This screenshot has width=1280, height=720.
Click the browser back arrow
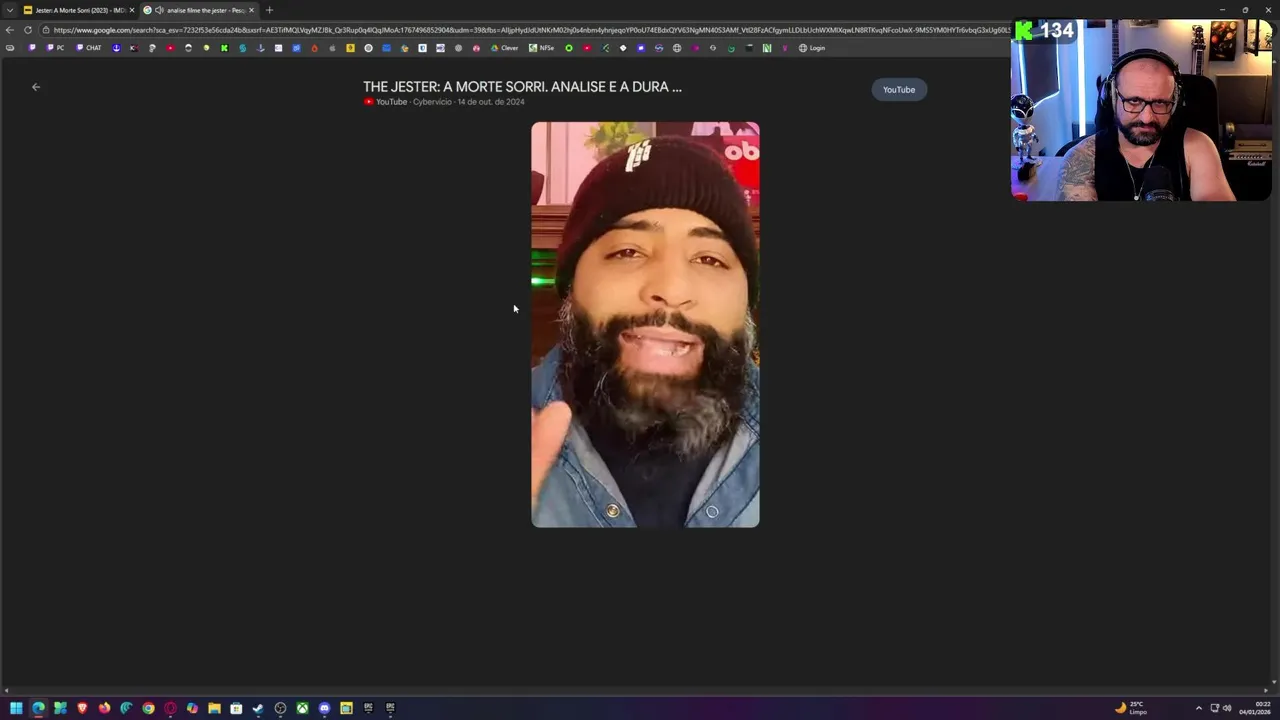[10, 30]
